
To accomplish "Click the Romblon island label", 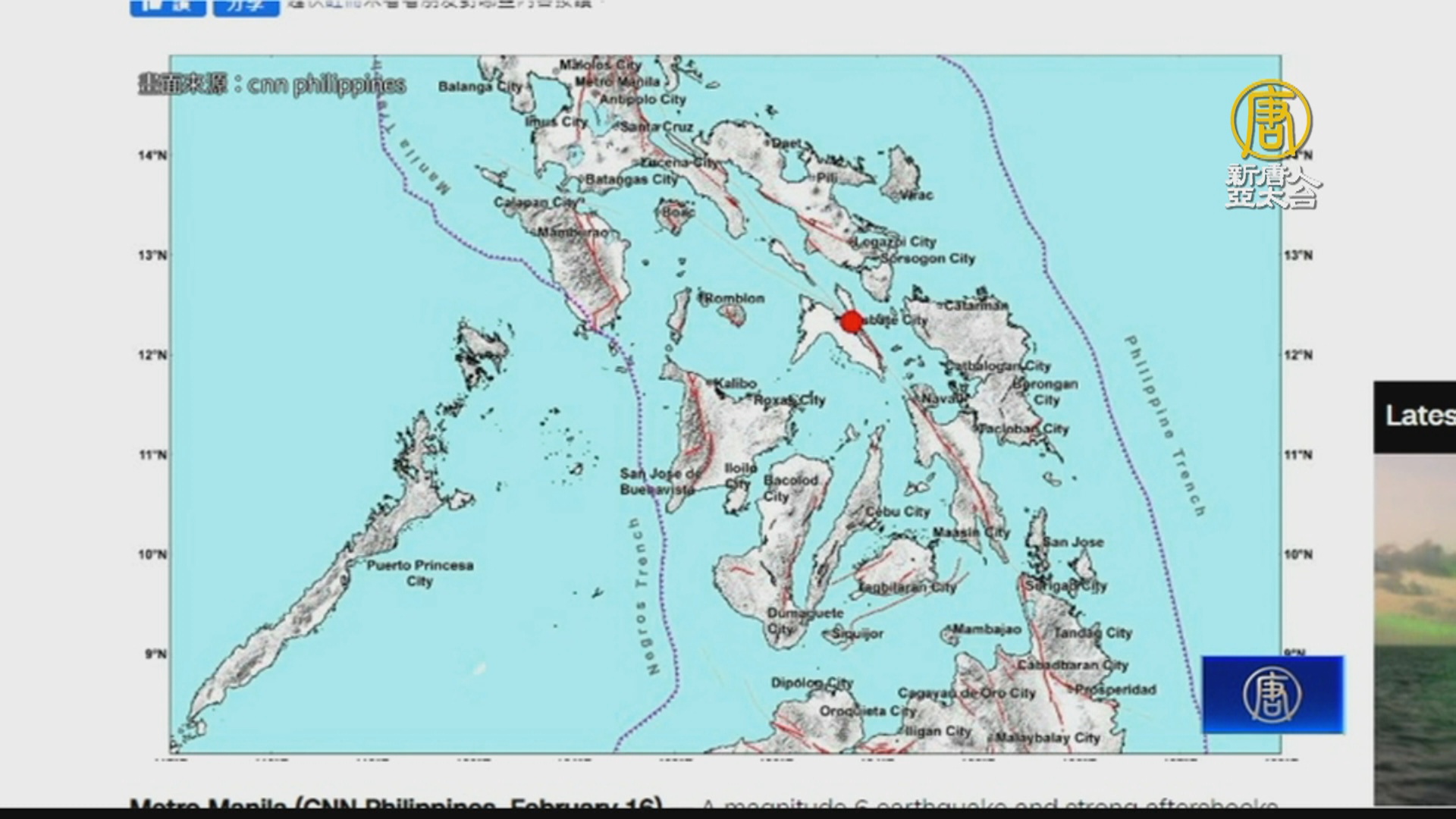I will [x=733, y=298].
